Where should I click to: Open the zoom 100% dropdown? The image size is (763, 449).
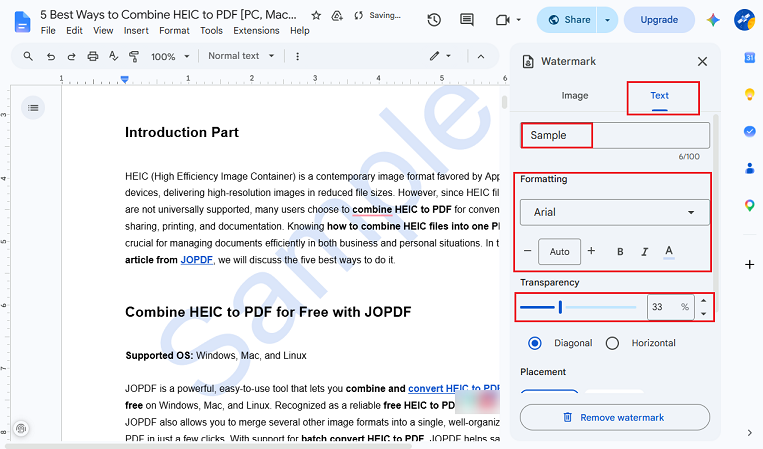coord(170,56)
